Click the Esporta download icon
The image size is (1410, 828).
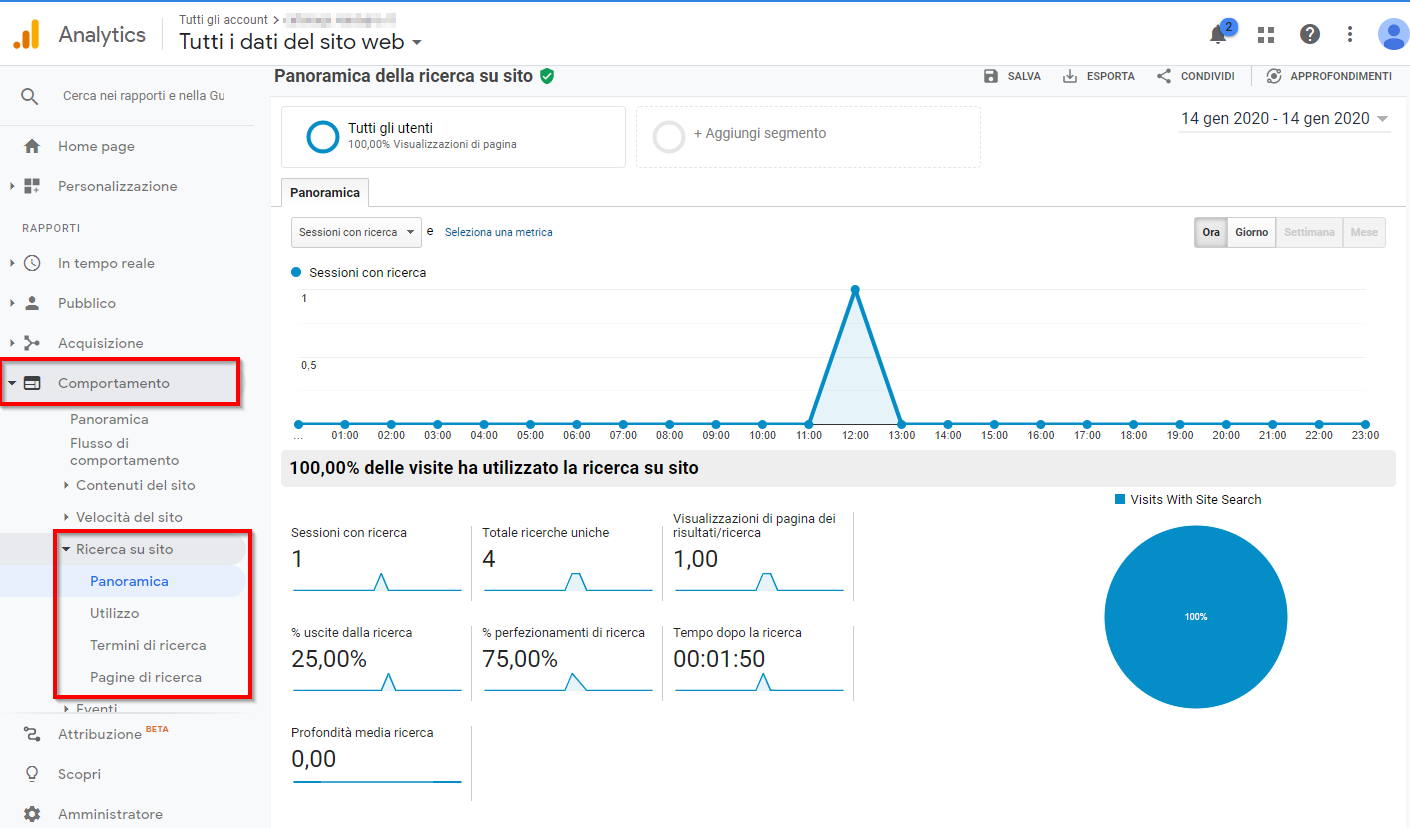(1070, 76)
